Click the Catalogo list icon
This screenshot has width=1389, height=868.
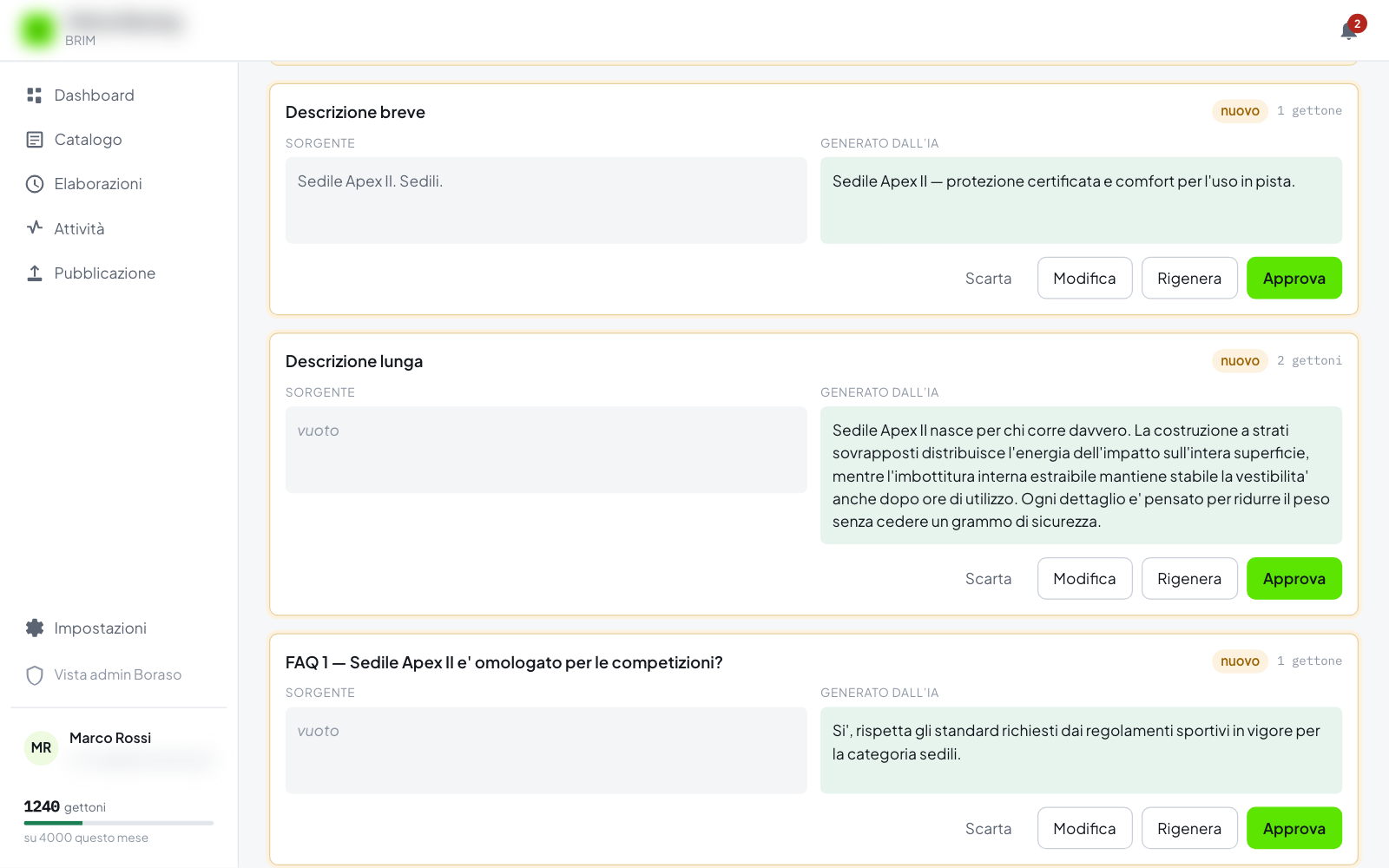click(35, 140)
